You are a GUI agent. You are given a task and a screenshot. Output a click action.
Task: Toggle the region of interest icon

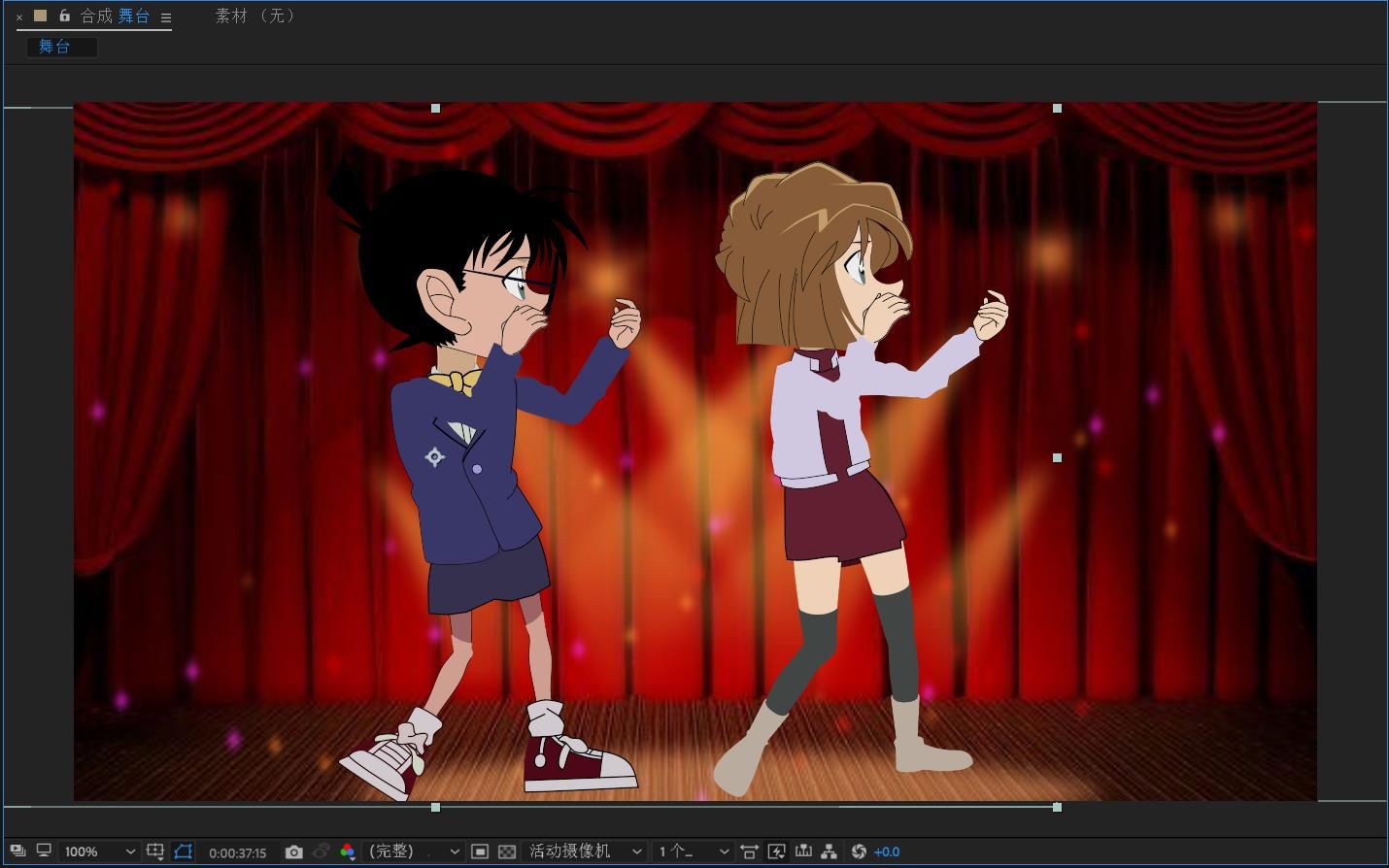480,851
